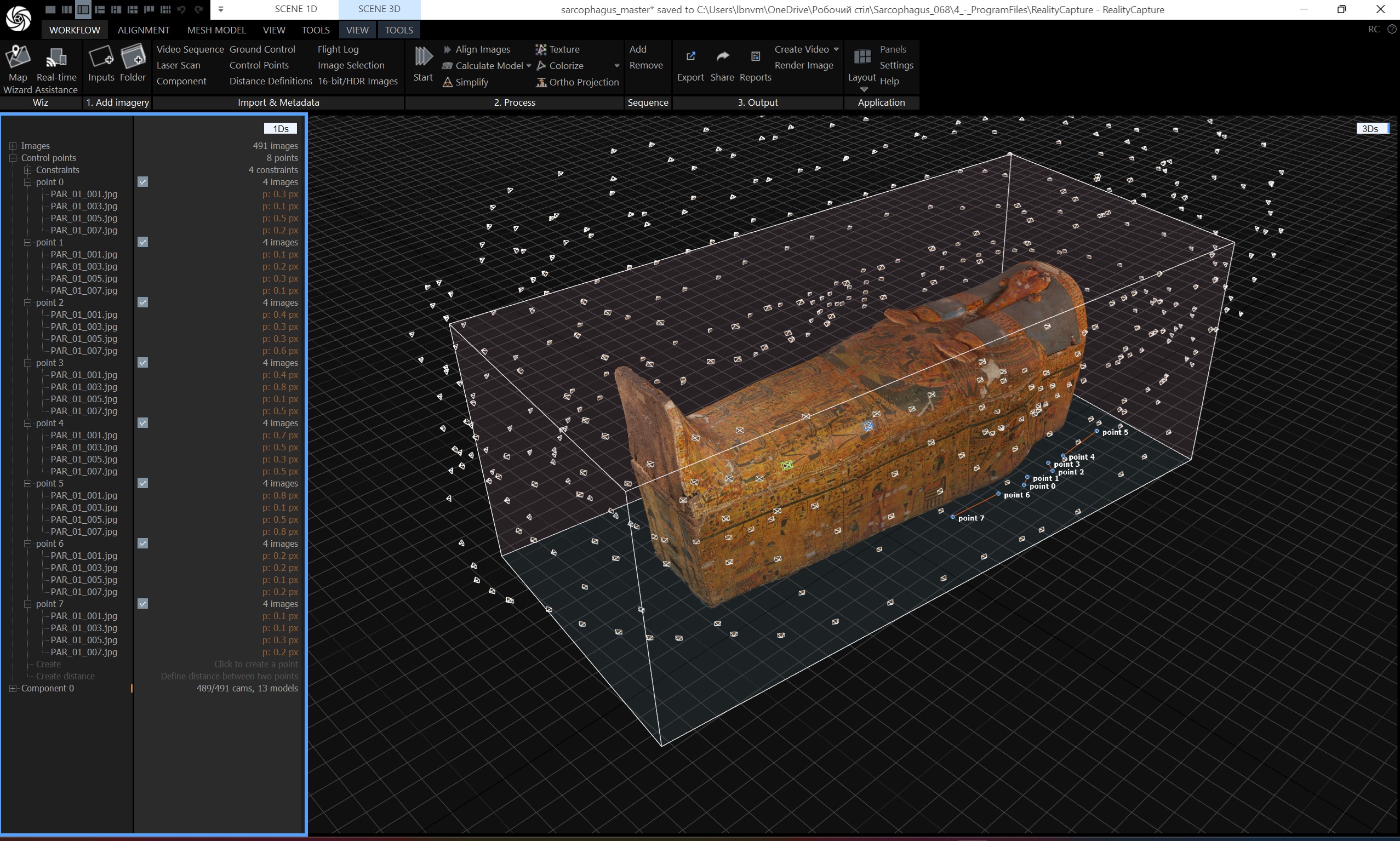The image size is (1400, 841).
Task: Disable the point 7 checkbox
Action: (143, 604)
